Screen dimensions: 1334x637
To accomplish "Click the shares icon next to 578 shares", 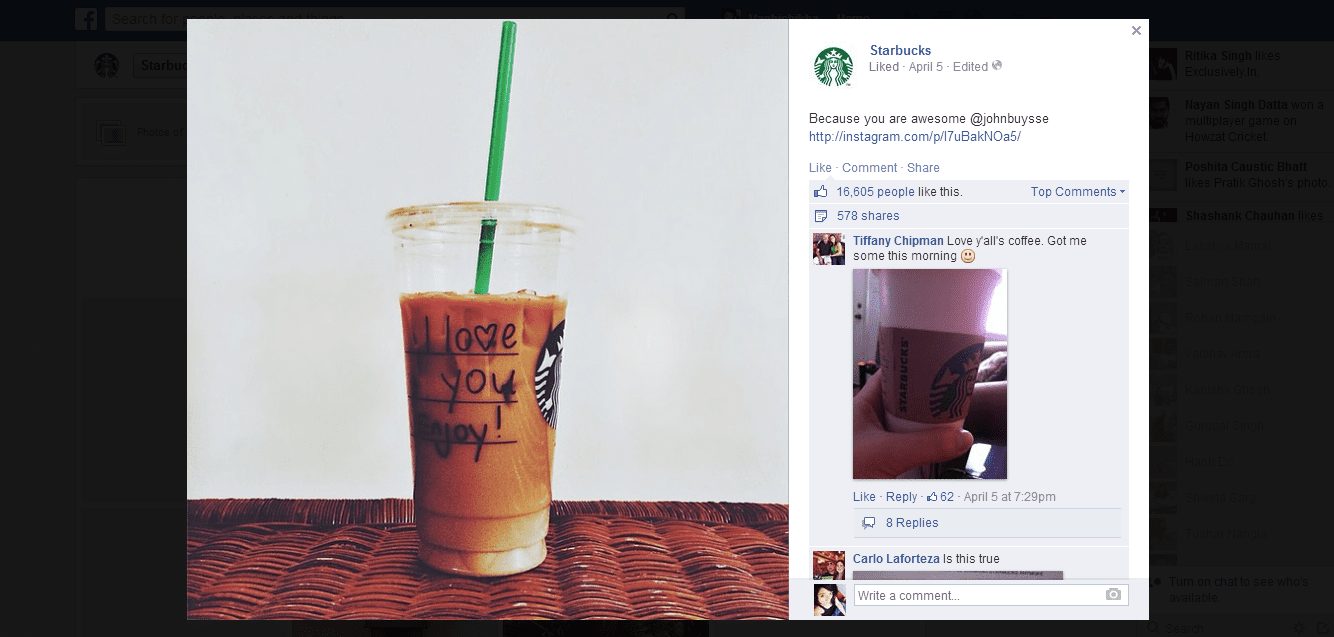I will click(x=821, y=216).
